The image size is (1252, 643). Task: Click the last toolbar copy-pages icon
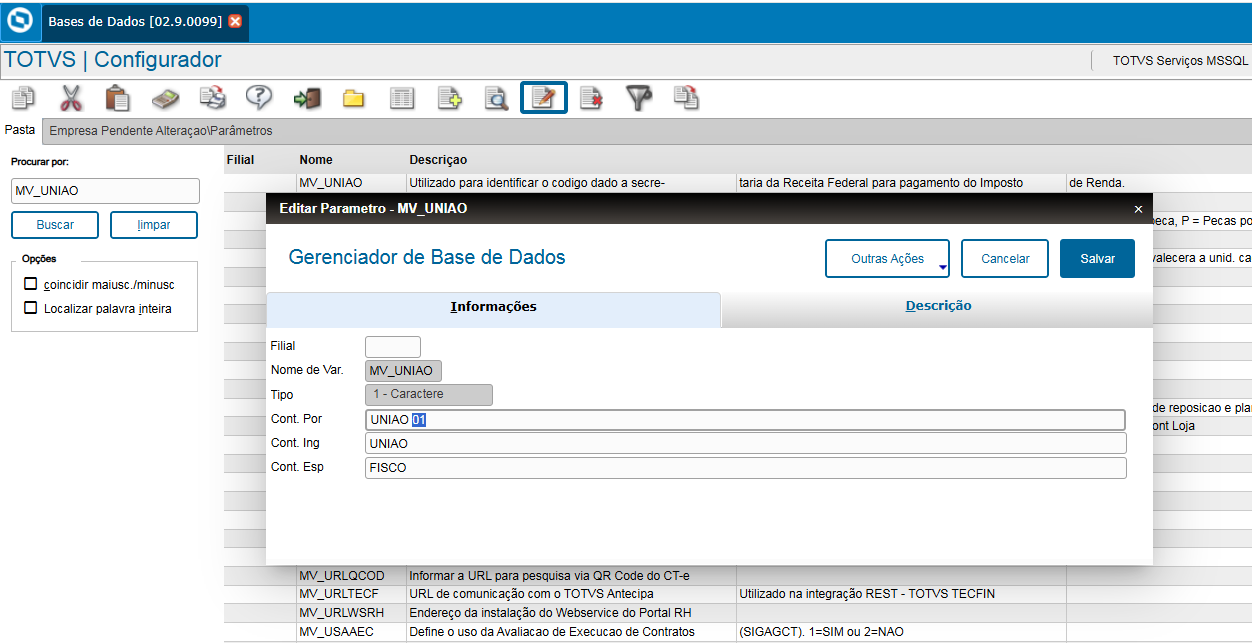[x=686, y=98]
